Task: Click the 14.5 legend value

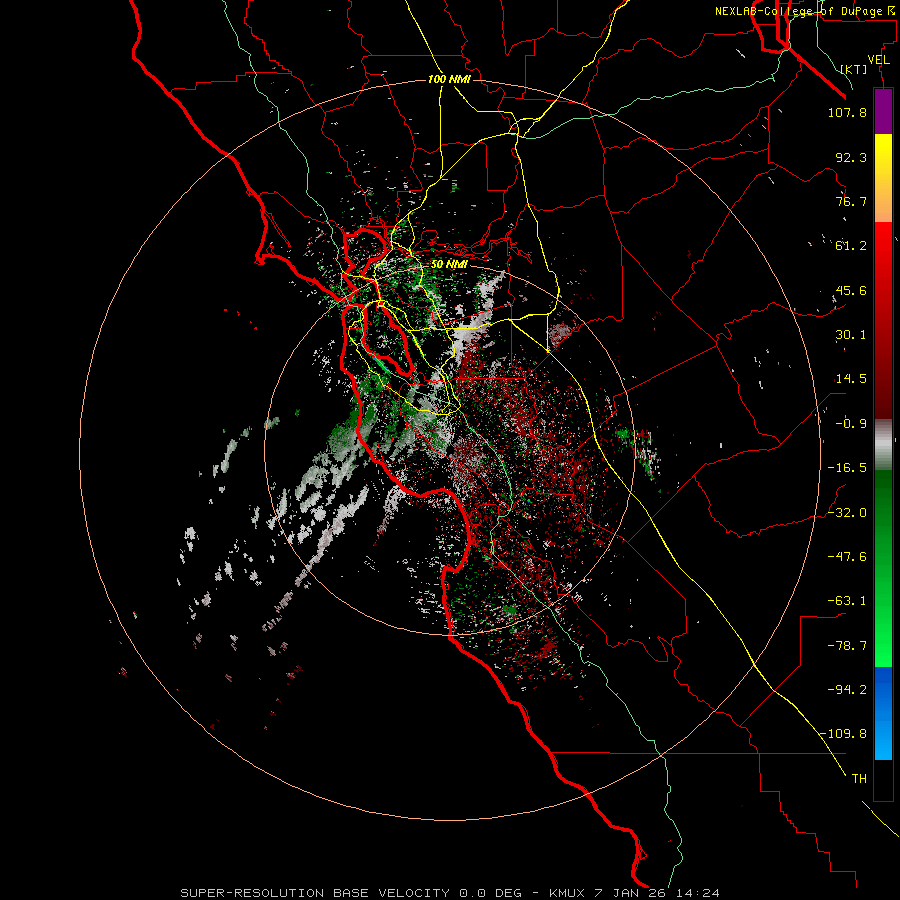Action: tap(851, 379)
